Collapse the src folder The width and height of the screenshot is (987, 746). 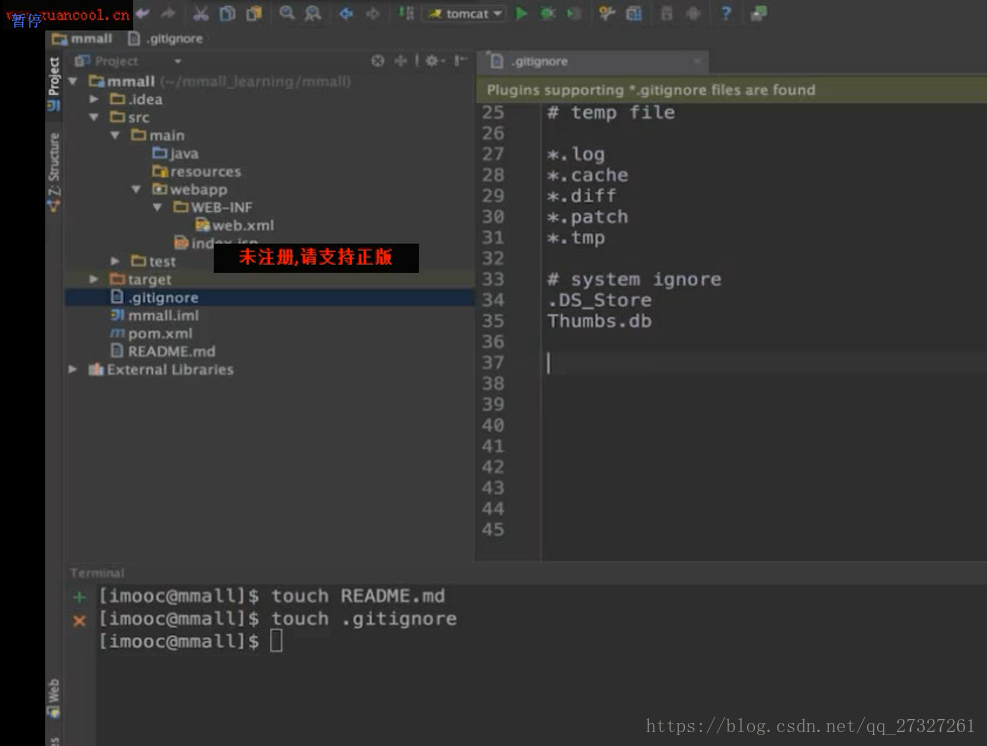pyautogui.click(x=94, y=117)
